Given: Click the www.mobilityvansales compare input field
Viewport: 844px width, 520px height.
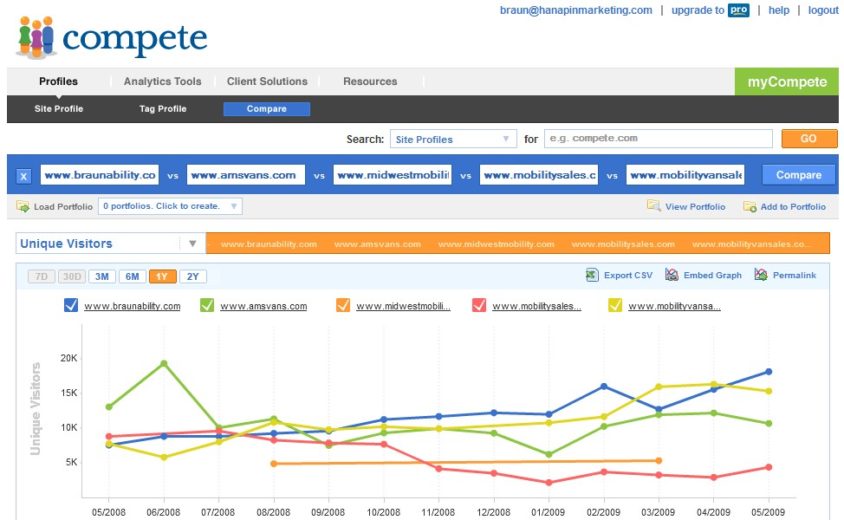Looking at the screenshot, I should [685, 175].
